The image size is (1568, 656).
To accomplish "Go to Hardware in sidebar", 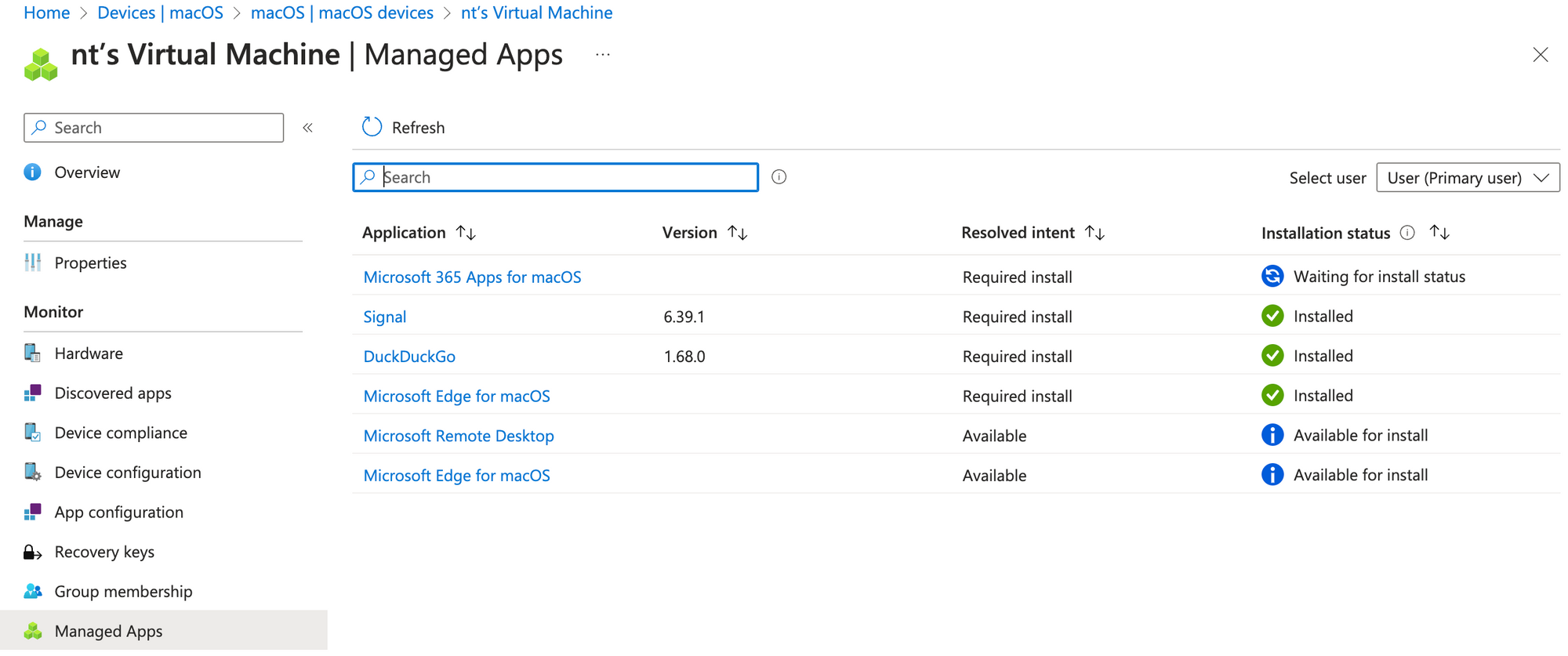I will (89, 353).
